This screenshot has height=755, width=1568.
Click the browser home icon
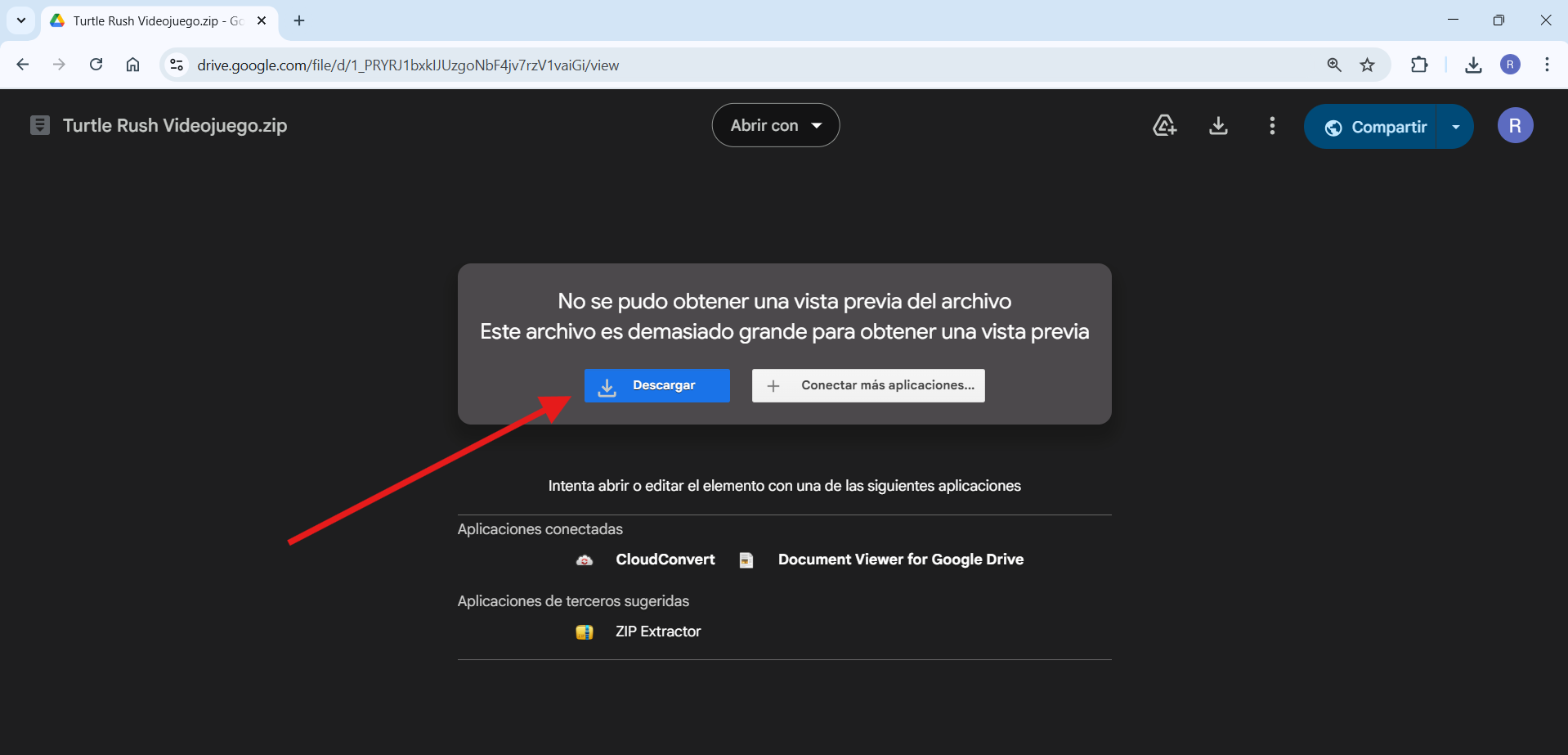pyautogui.click(x=132, y=65)
